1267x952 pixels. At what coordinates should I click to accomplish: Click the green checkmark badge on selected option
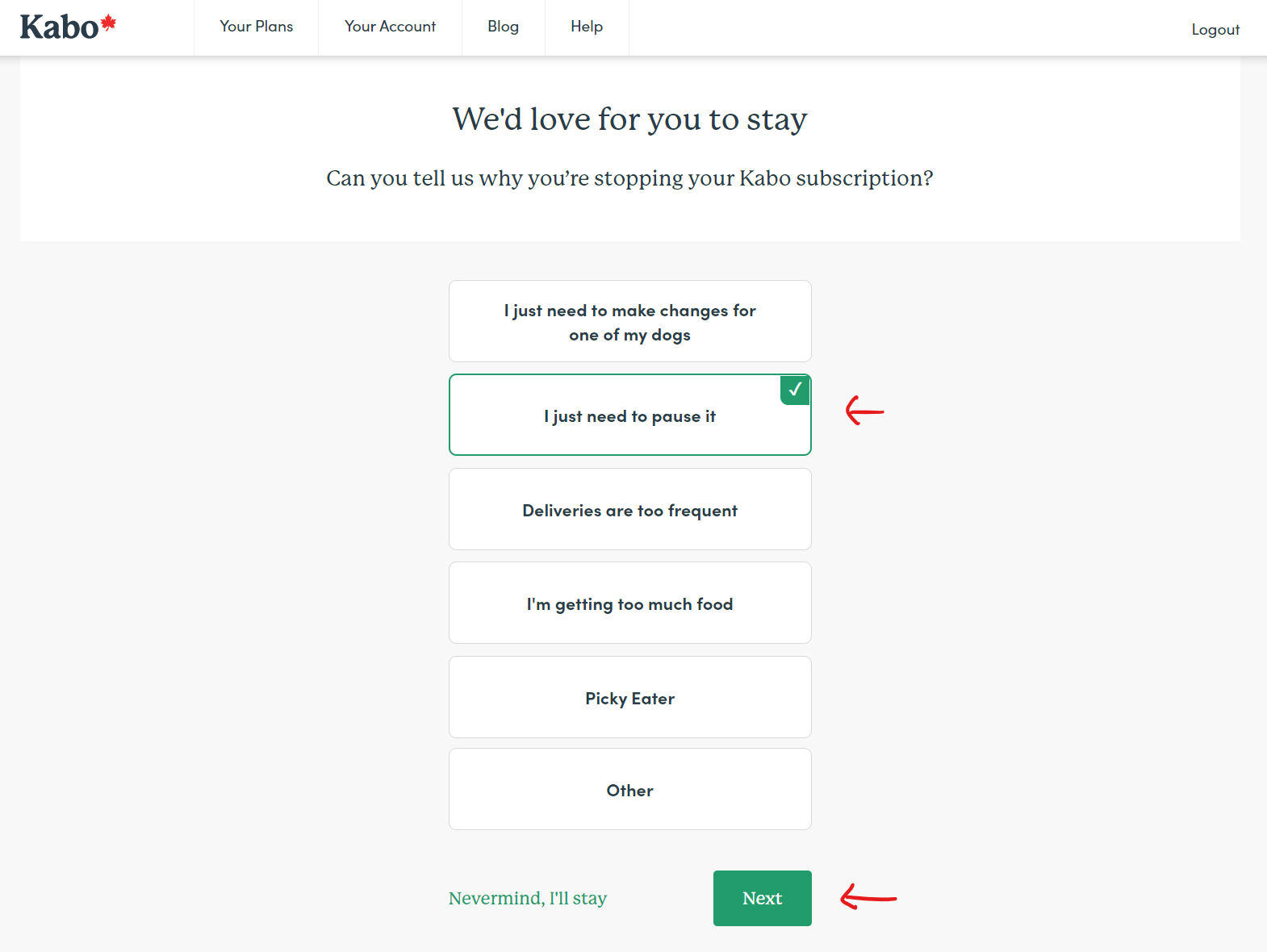[795, 390]
